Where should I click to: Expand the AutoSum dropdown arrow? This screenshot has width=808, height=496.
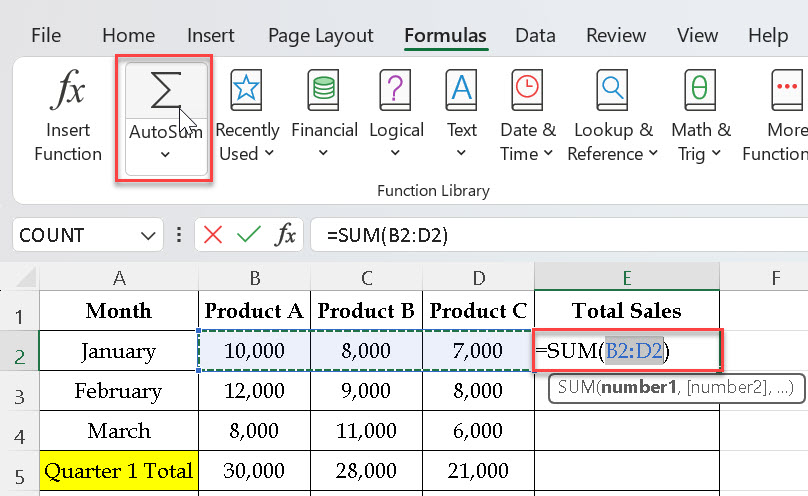click(165, 154)
